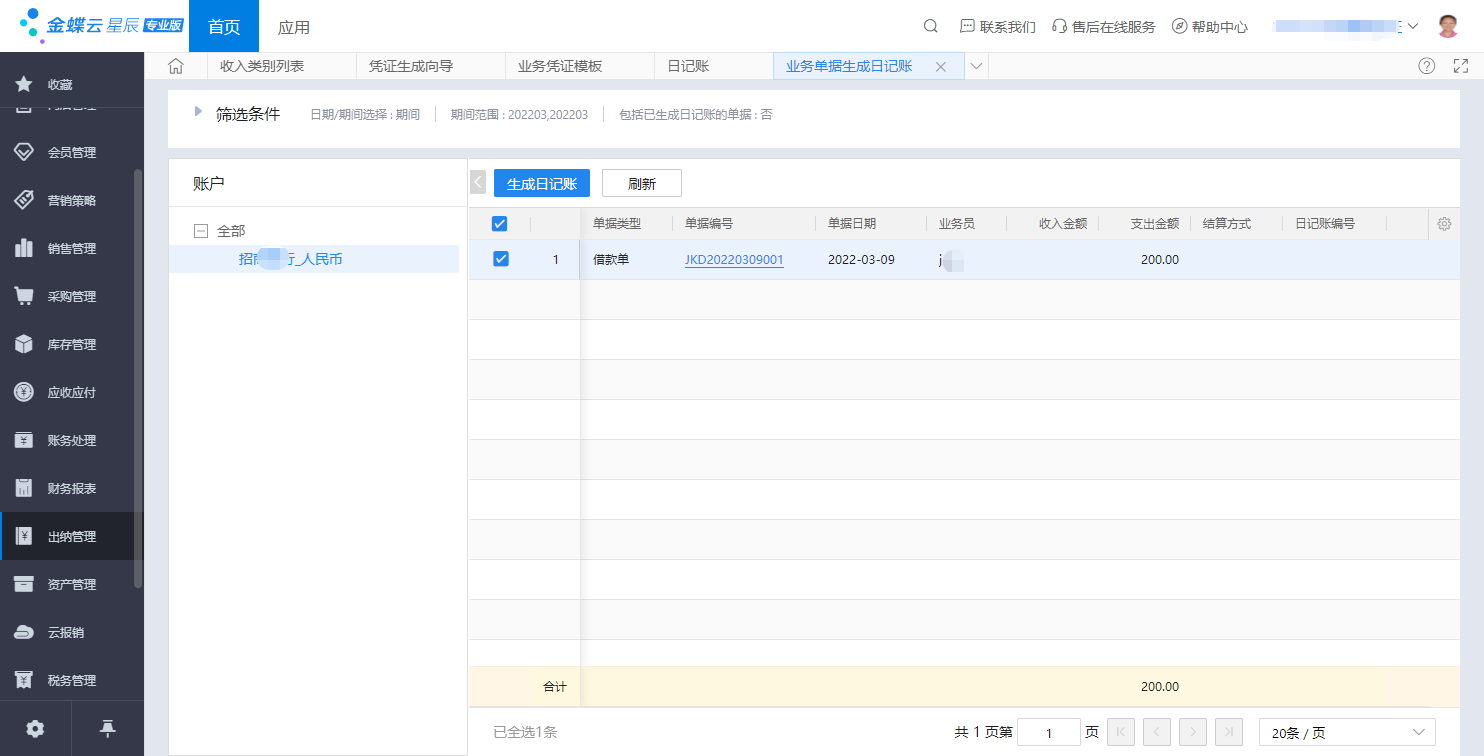The height and width of the screenshot is (756, 1484).
Task: Open 应收应付 yen coin icon
Action: [24, 392]
